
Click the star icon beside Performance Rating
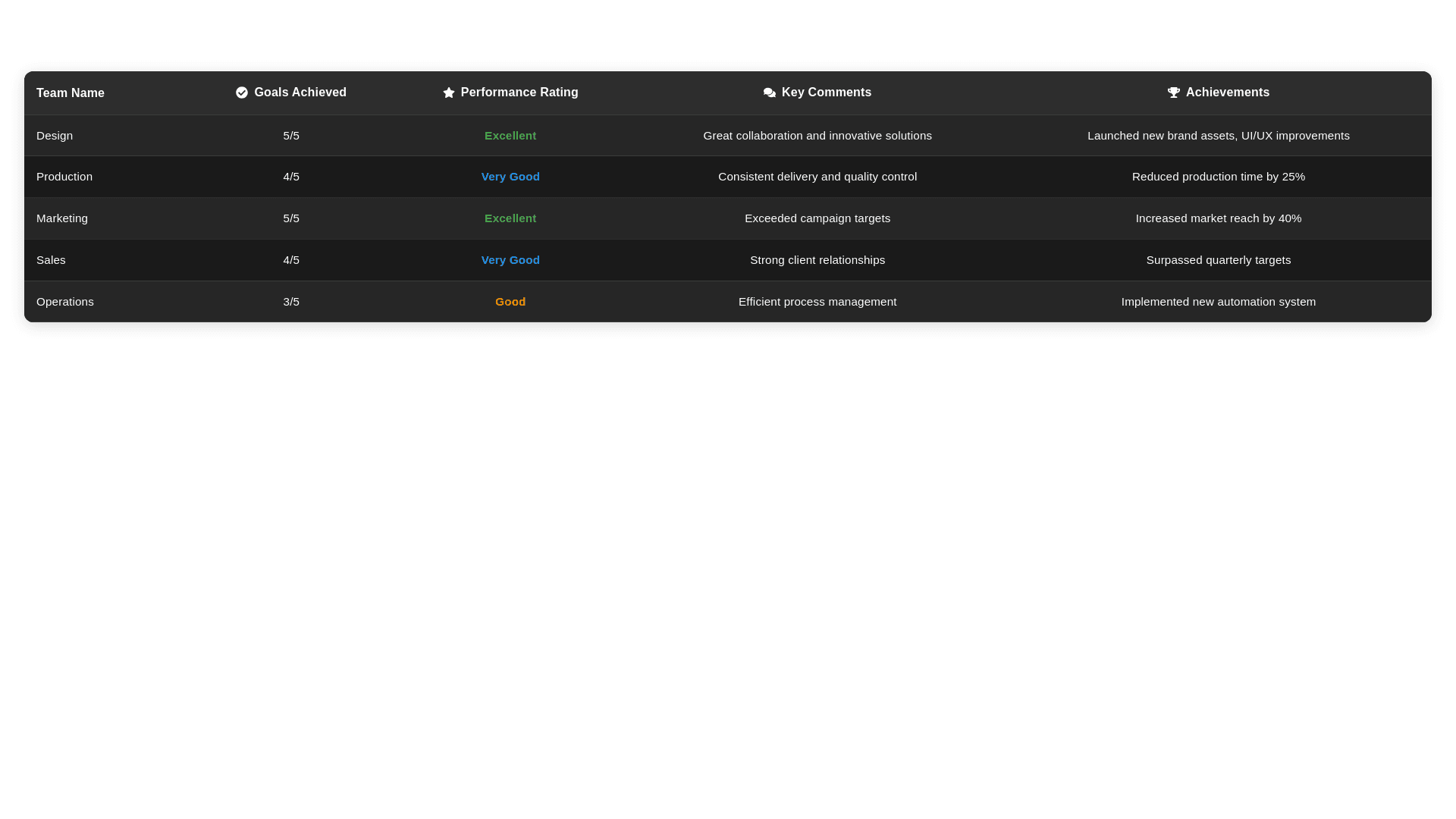pyautogui.click(x=449, y=93)
